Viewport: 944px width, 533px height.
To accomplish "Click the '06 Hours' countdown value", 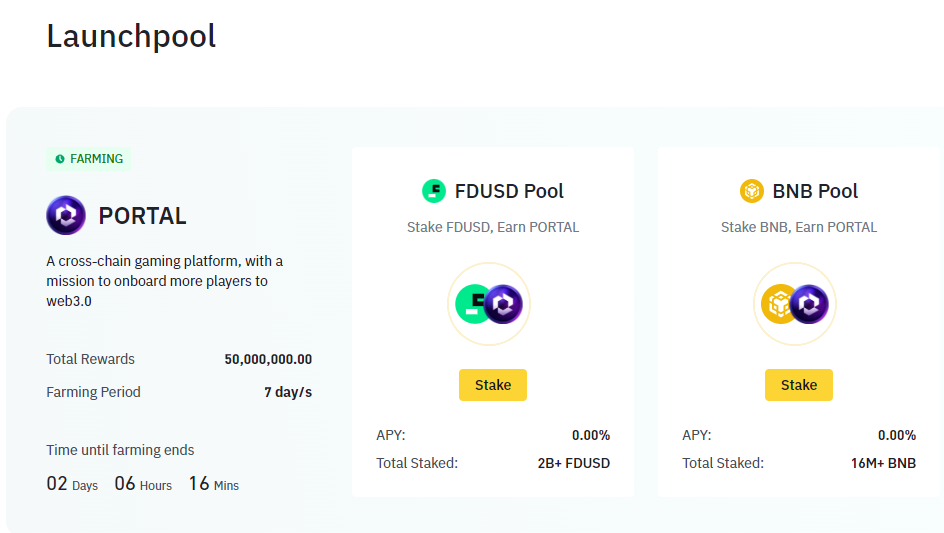I will click(x=143, y=484).
